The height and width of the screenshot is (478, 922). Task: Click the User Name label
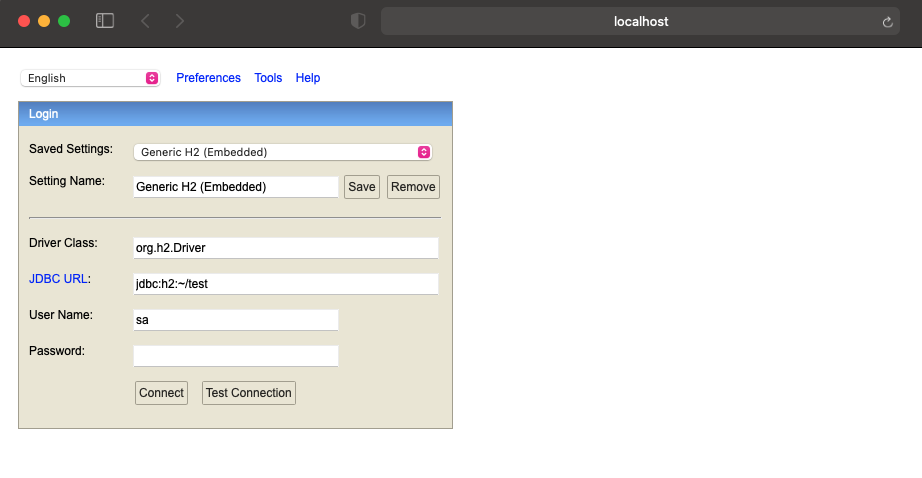(61, 315)
